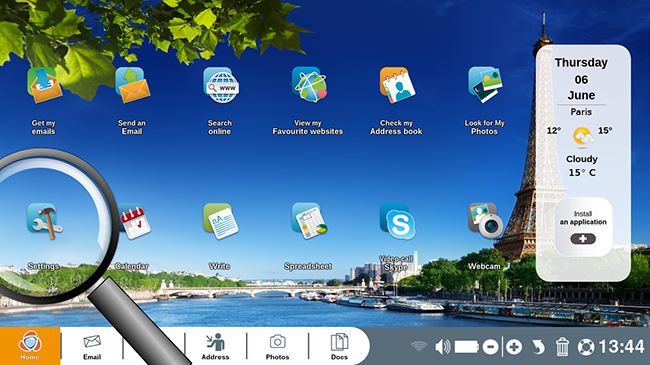The height and width of the screenshot is (365, 650).
Task: Click the Home button in the bottom bar
Action: [x=30, y=346]
